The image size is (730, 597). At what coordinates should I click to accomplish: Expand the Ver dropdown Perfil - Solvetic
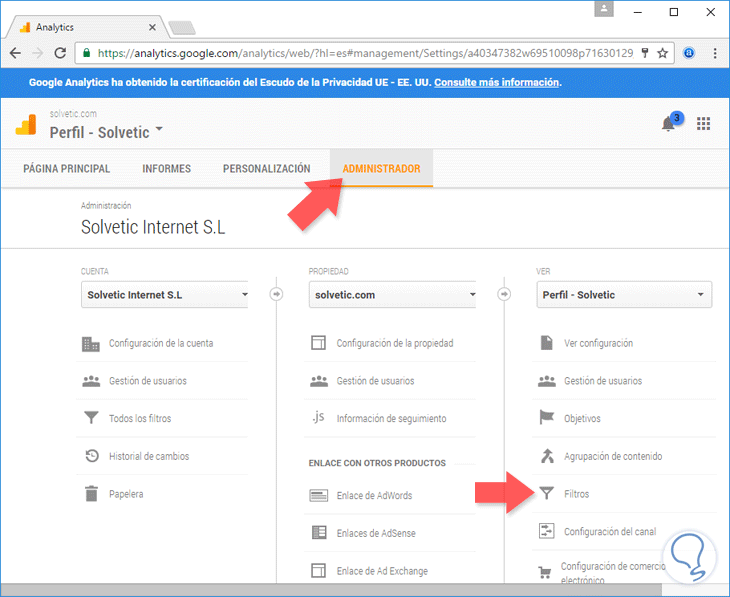(x=624, y=295)
